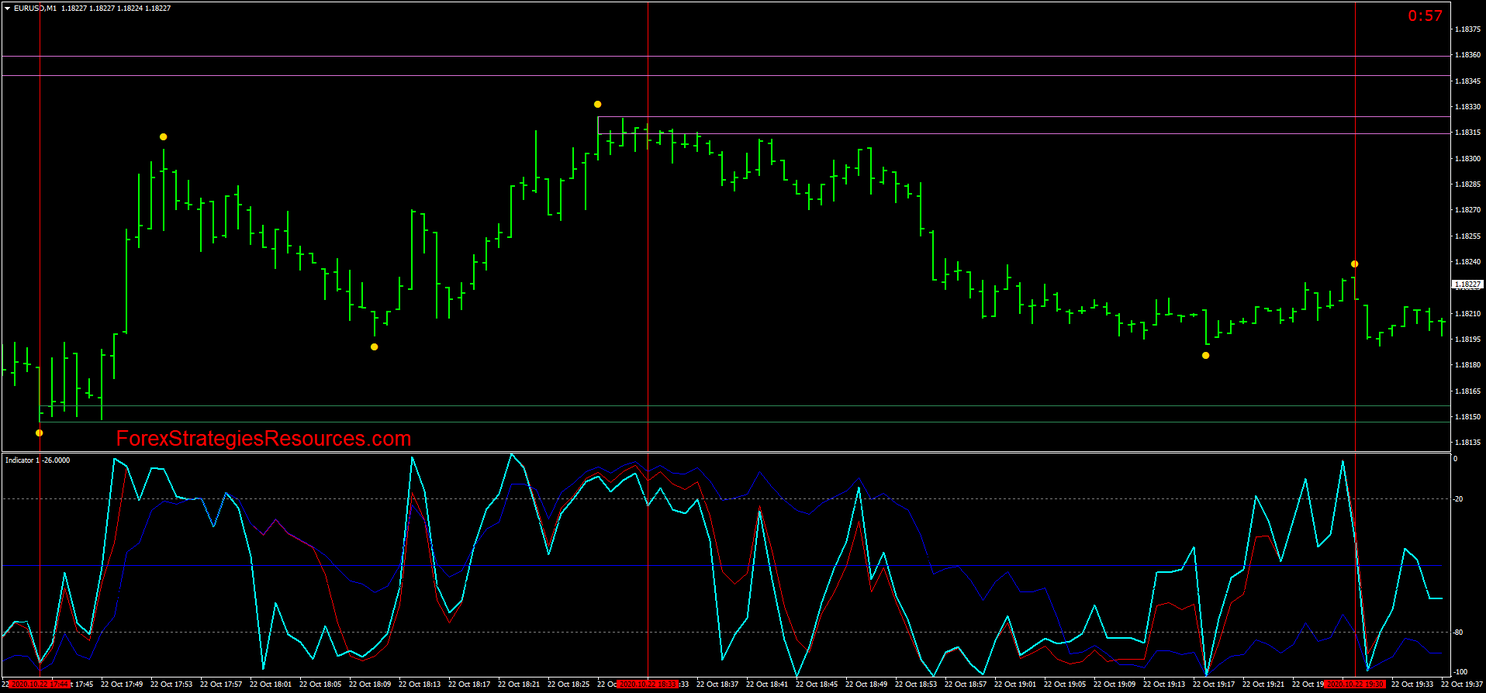Click the 22 Oct 18:25 time label
1486x693 pixels.
tap(569, 685)
